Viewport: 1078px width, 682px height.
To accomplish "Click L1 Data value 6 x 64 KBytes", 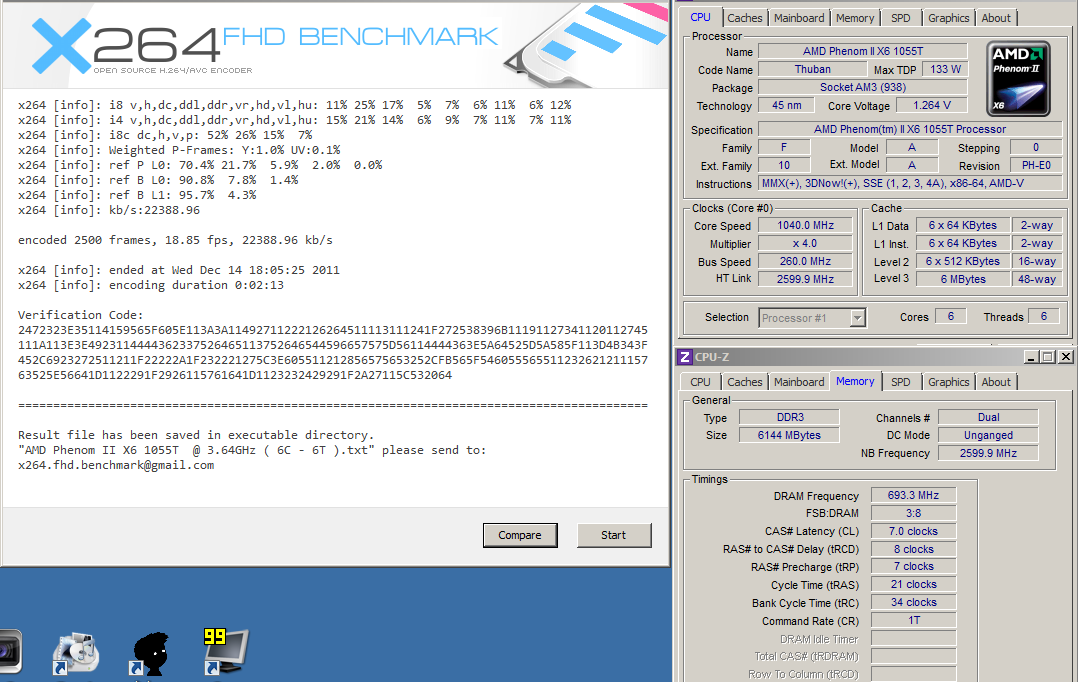I will click(x=962, y=226).
